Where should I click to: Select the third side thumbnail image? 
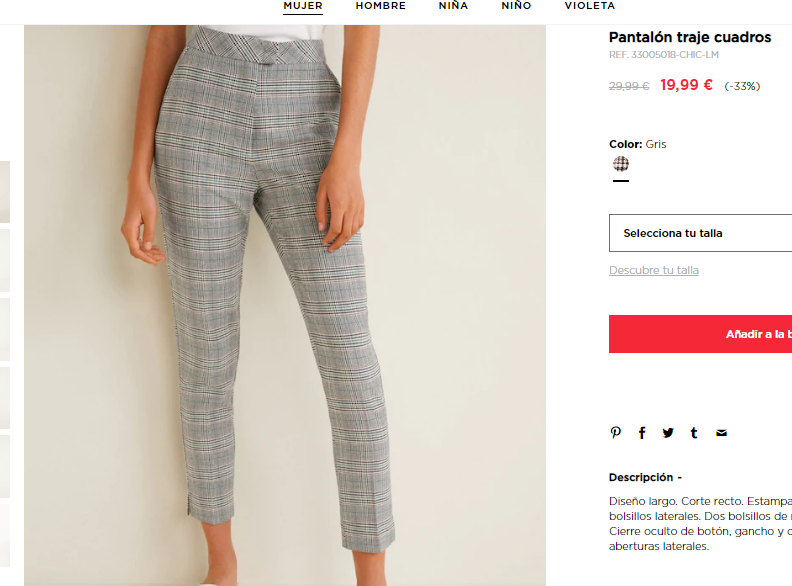pyautogui.click(x=5, y=329)
